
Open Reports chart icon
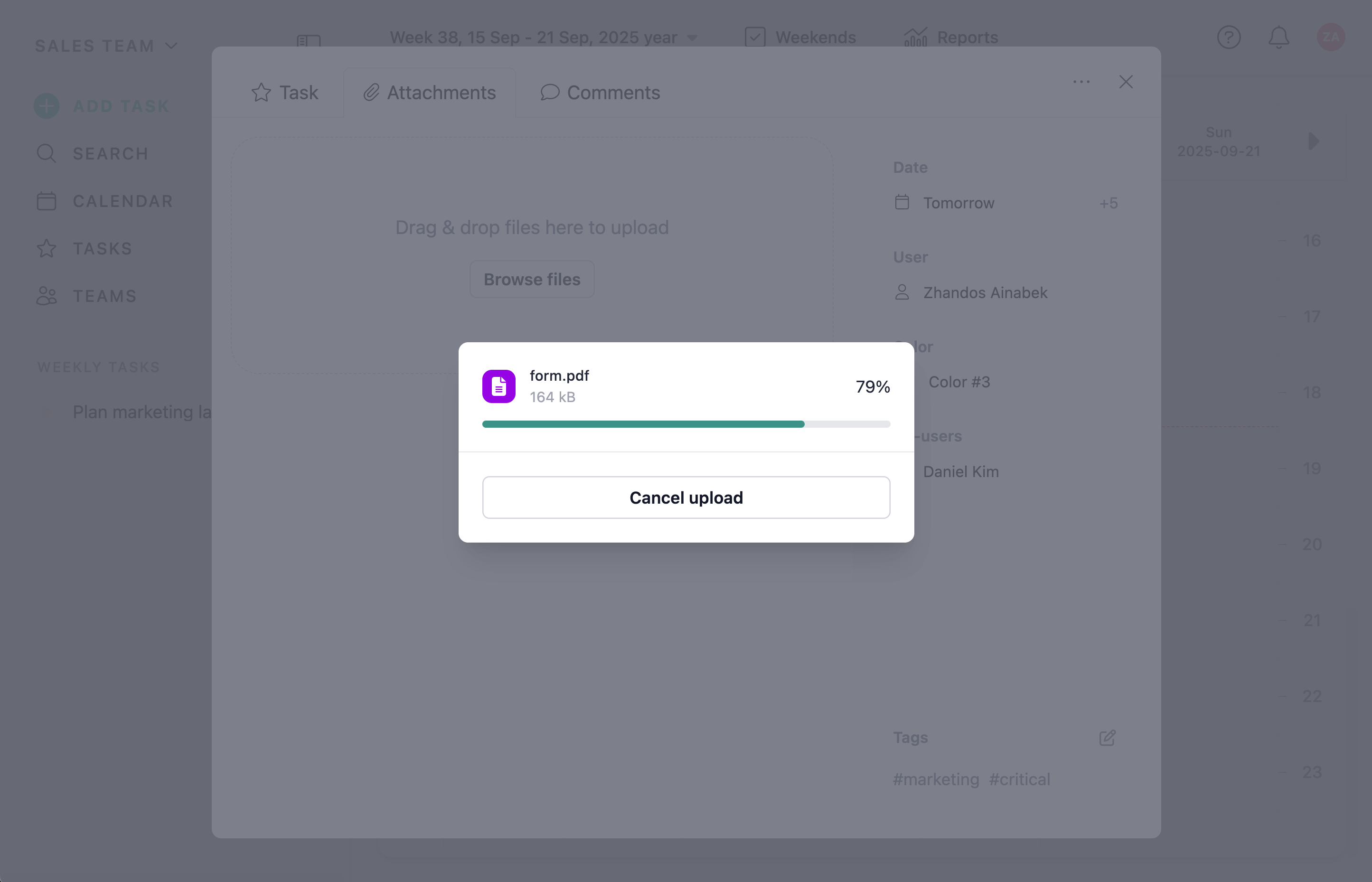tap(915, 37)
